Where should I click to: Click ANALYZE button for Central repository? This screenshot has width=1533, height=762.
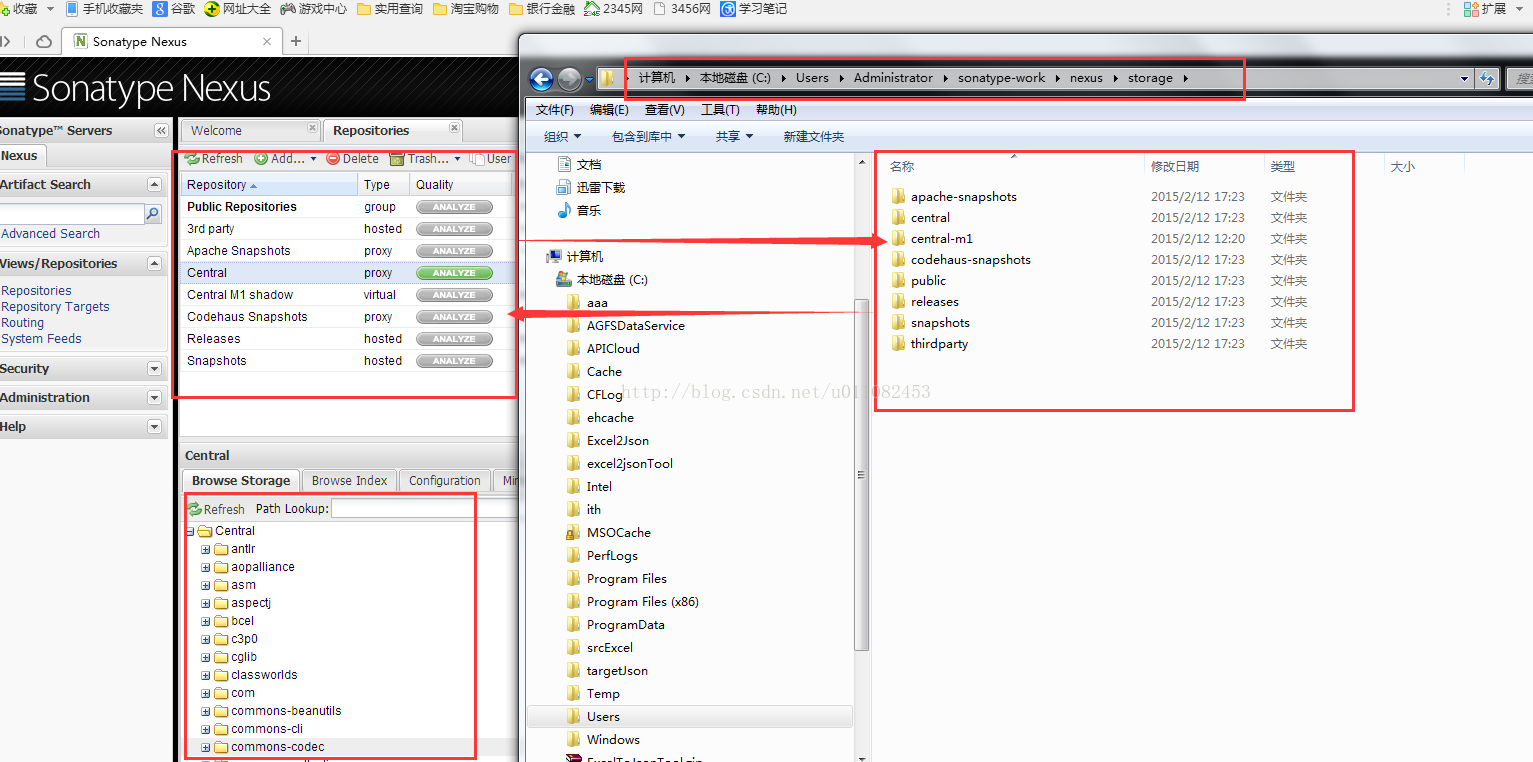[454, 273]
